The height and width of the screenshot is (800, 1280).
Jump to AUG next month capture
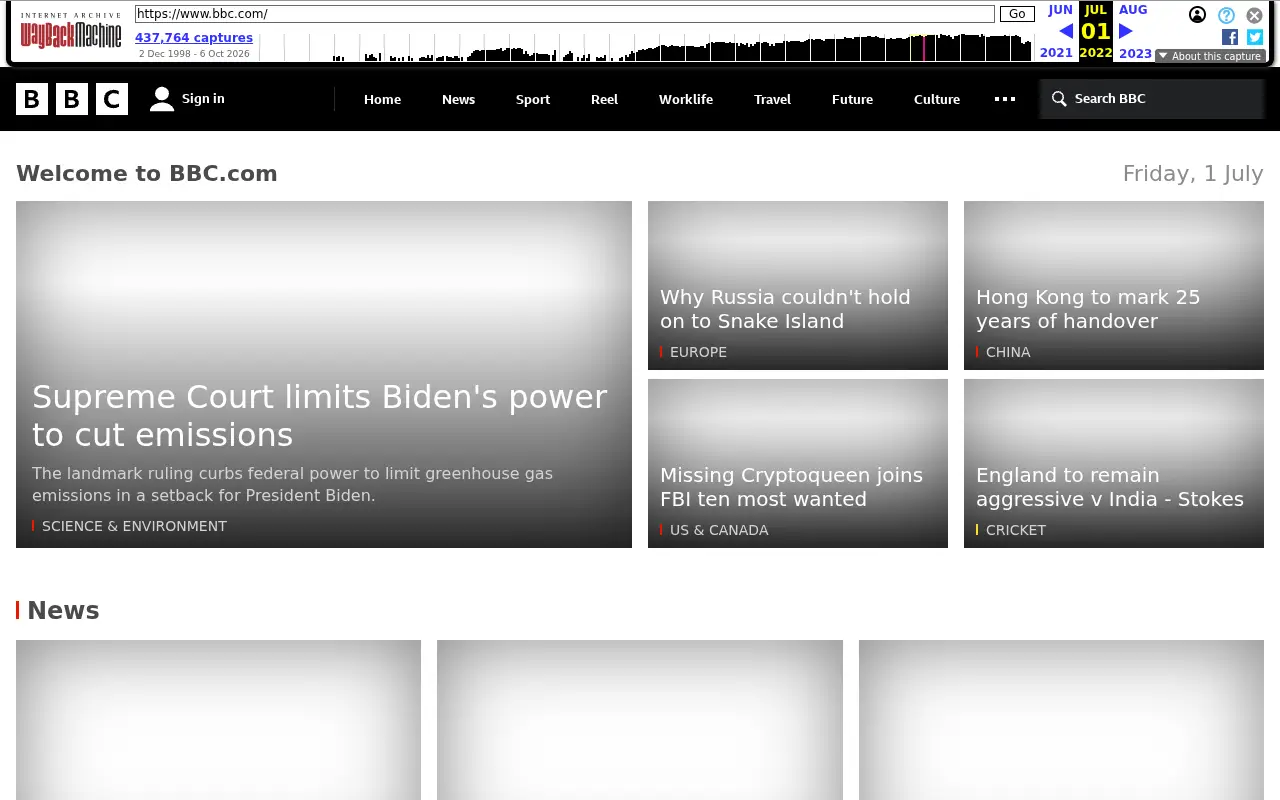click(x=1133, y=10)
